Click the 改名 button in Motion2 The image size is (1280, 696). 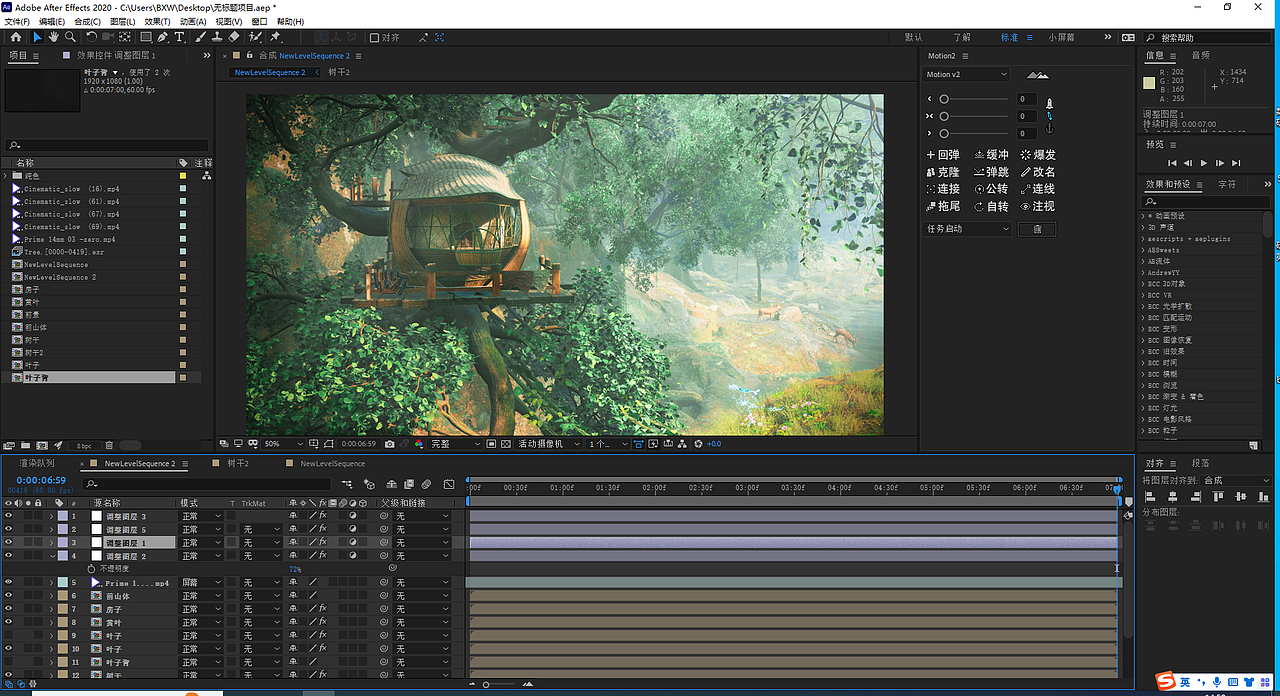pos(1038,172)
